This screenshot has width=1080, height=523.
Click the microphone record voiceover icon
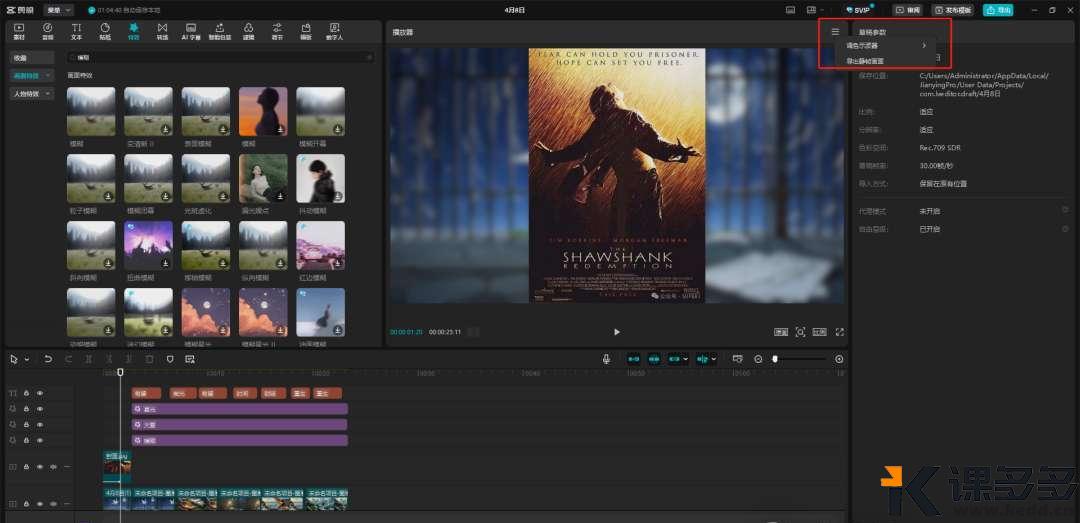coord(606,359)
